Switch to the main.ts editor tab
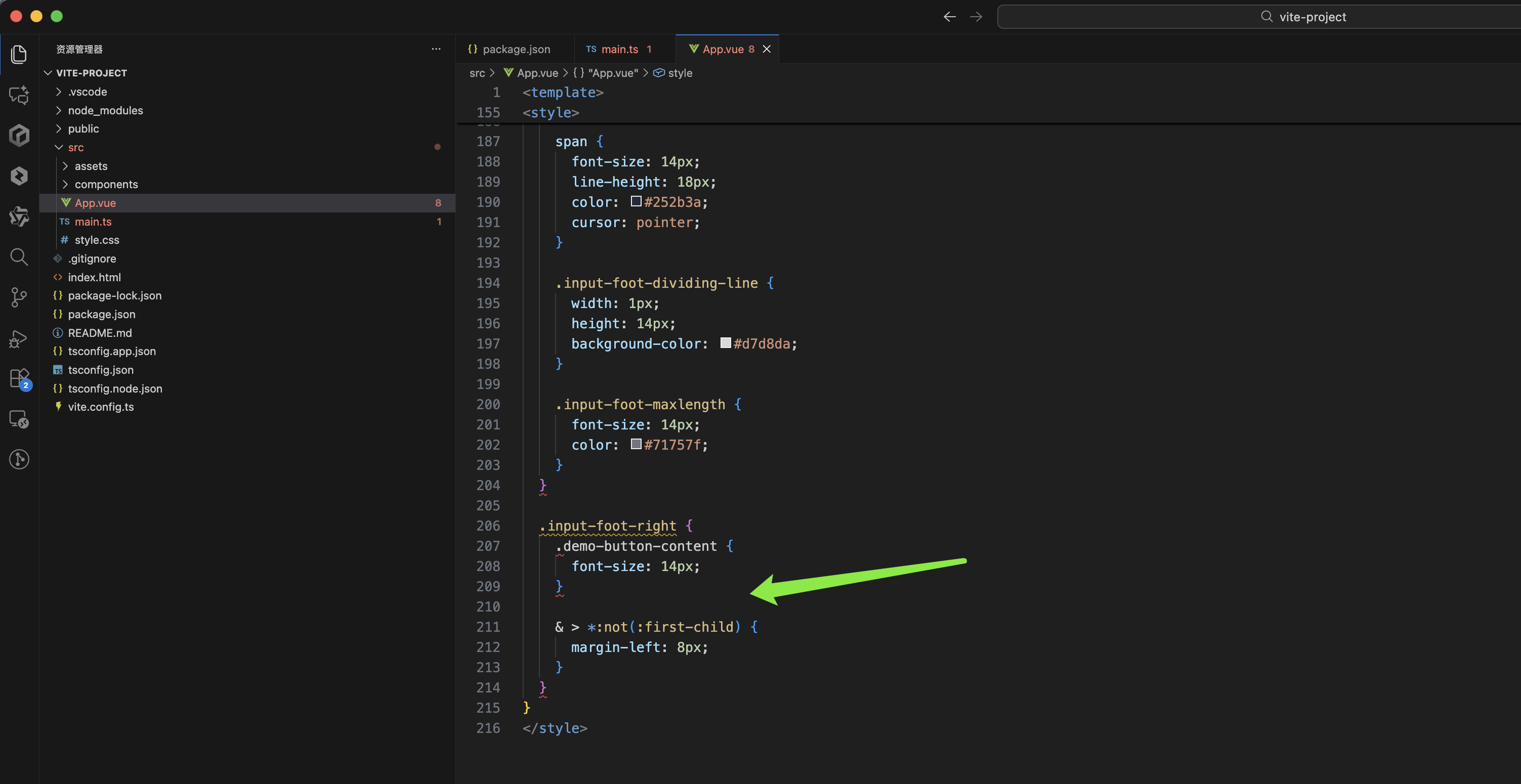Image resolution: width=1521 pixels, height=784 pixels. point(619,49)
